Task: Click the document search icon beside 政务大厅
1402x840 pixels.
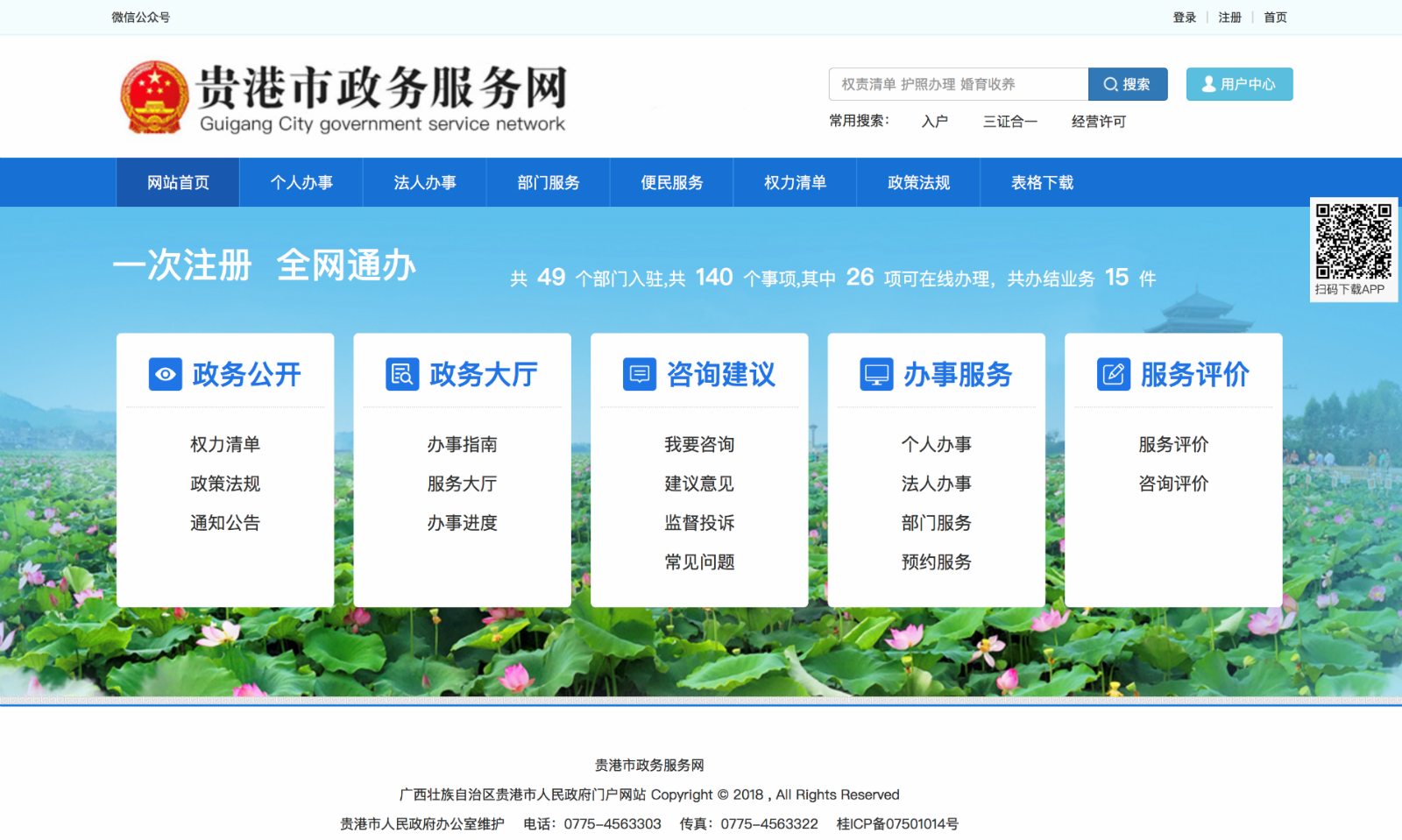Action: (402, 374)
